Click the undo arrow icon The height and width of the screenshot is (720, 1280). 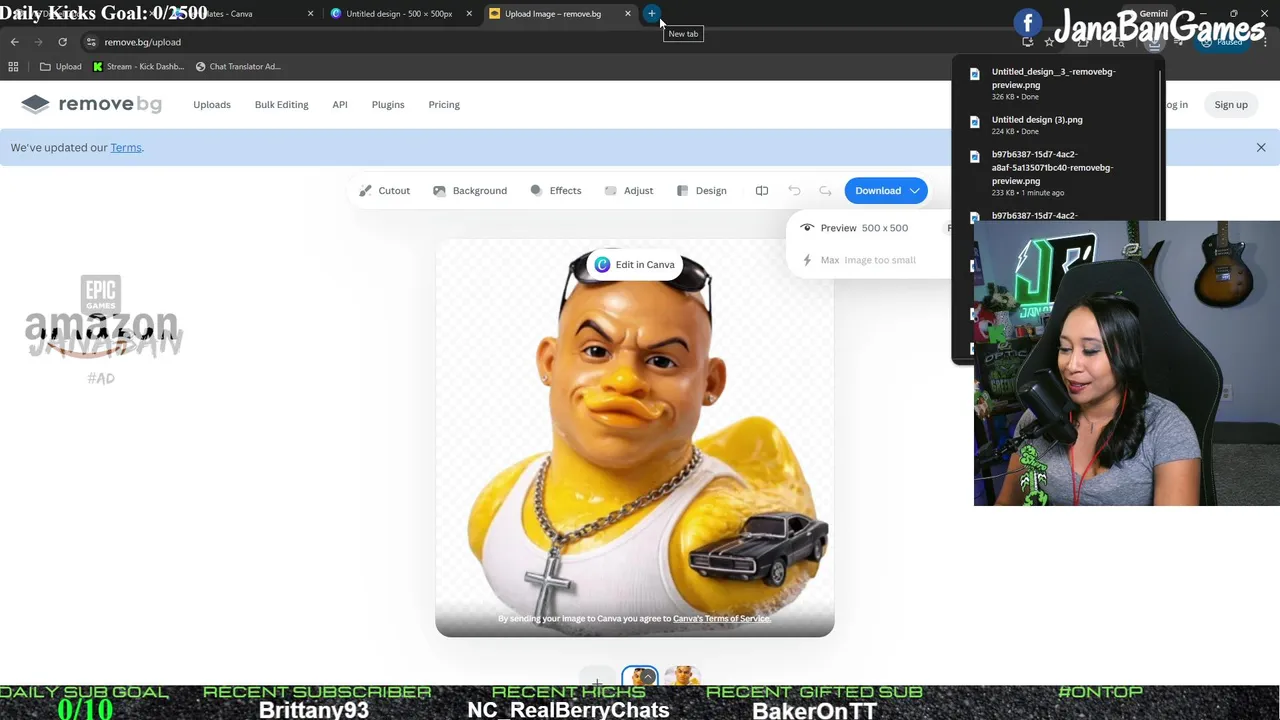(794, 190)
